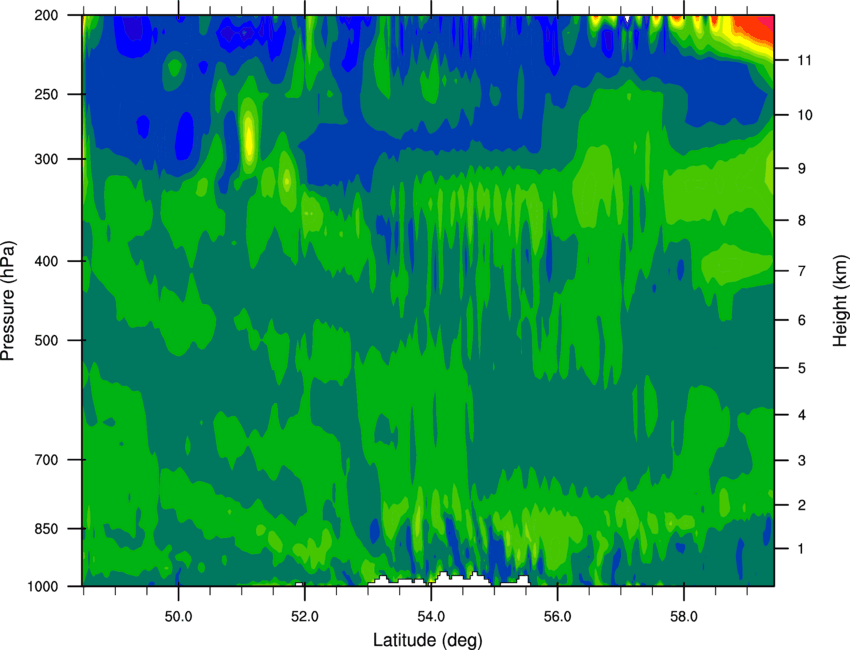Pick the 3 km height label
The height and width of the screenshot is (650, 850).
(802, 460)
